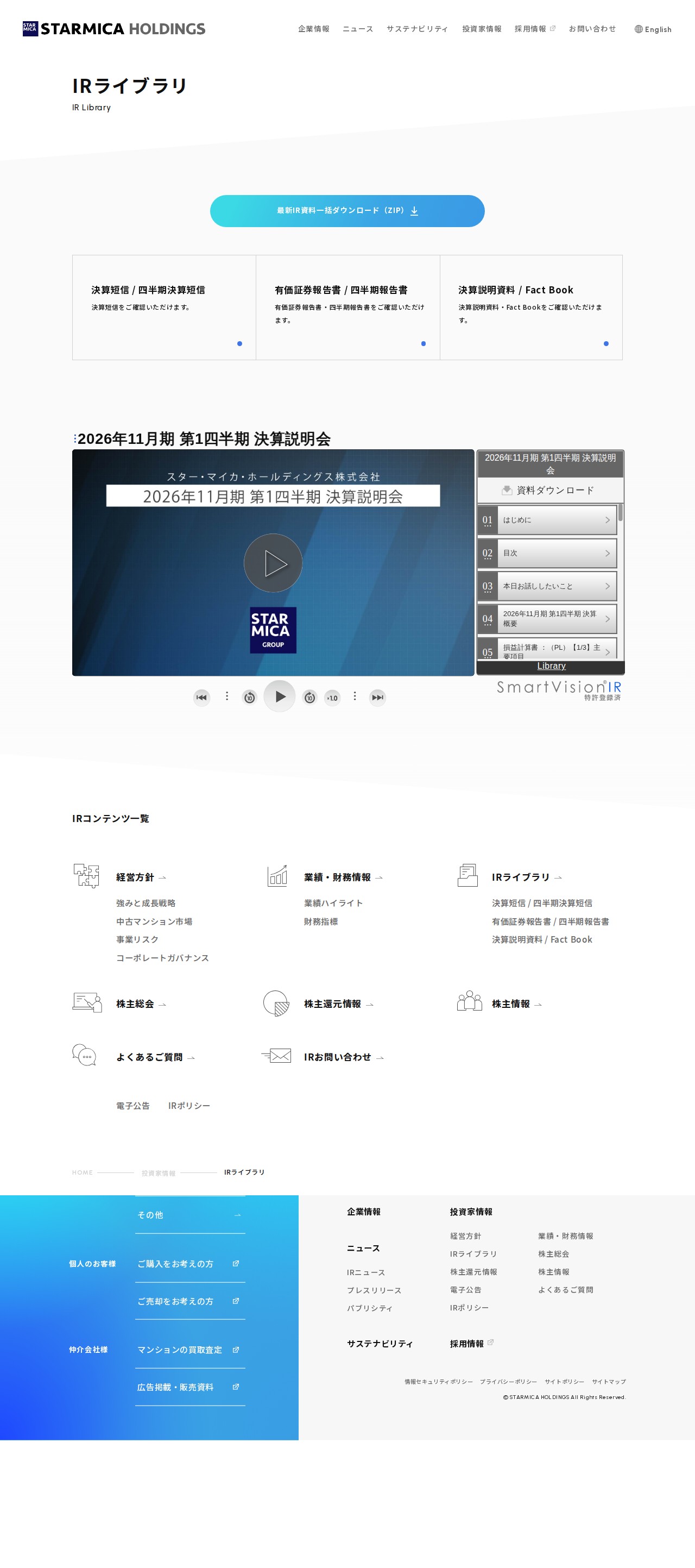Open the サステナビリティ header menu

[x=417, y=29]
